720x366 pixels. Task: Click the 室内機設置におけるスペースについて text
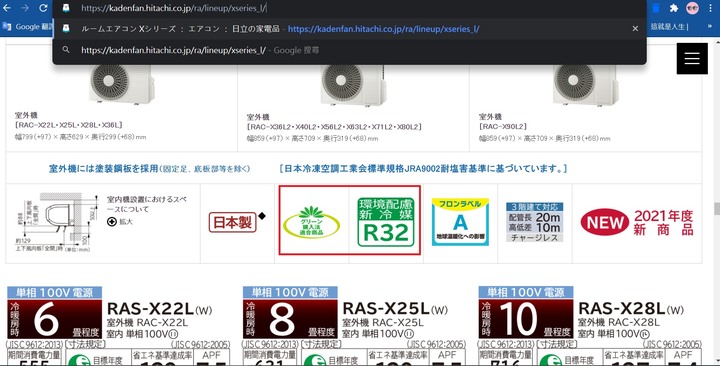[147, 204]
